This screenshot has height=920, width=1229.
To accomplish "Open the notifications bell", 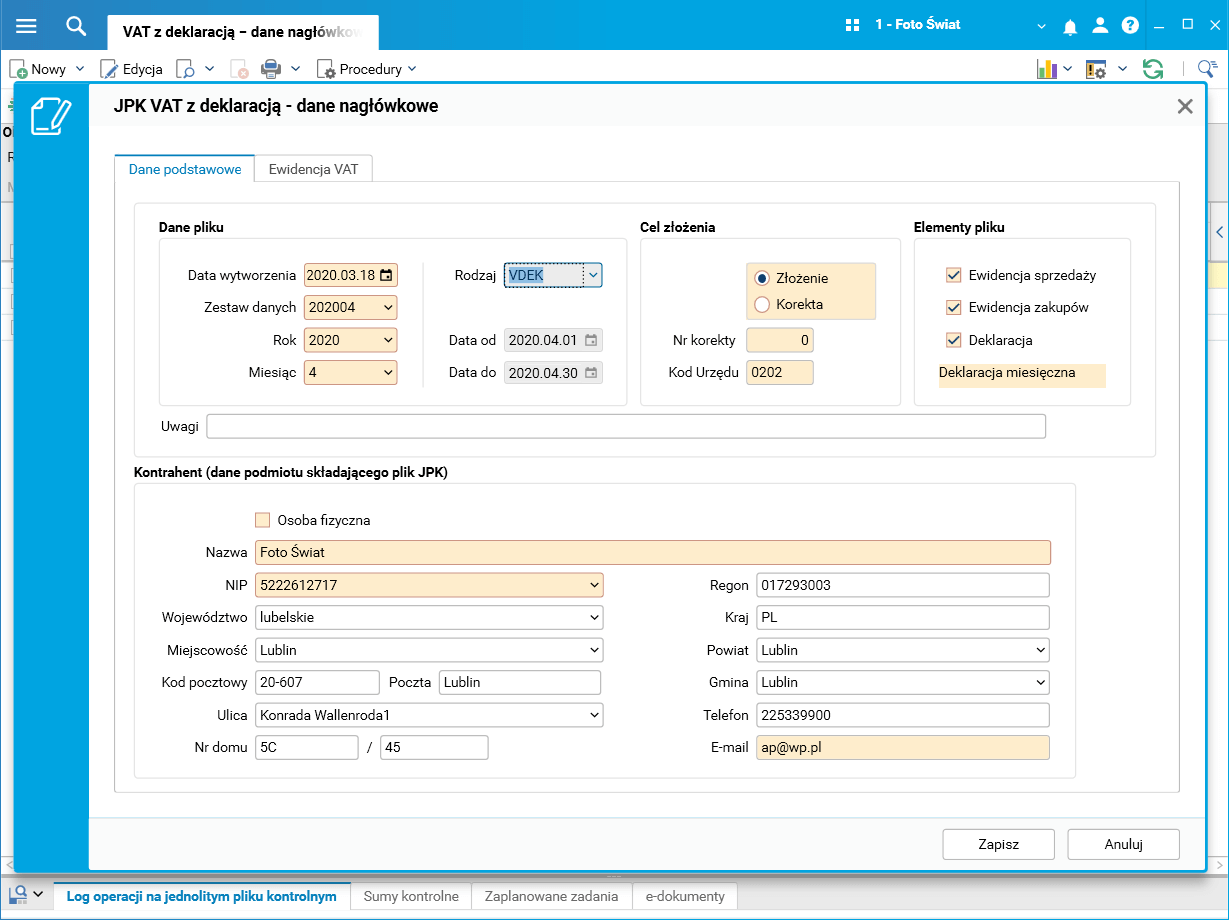I will pyautogui.click(x=1070, y=26).
